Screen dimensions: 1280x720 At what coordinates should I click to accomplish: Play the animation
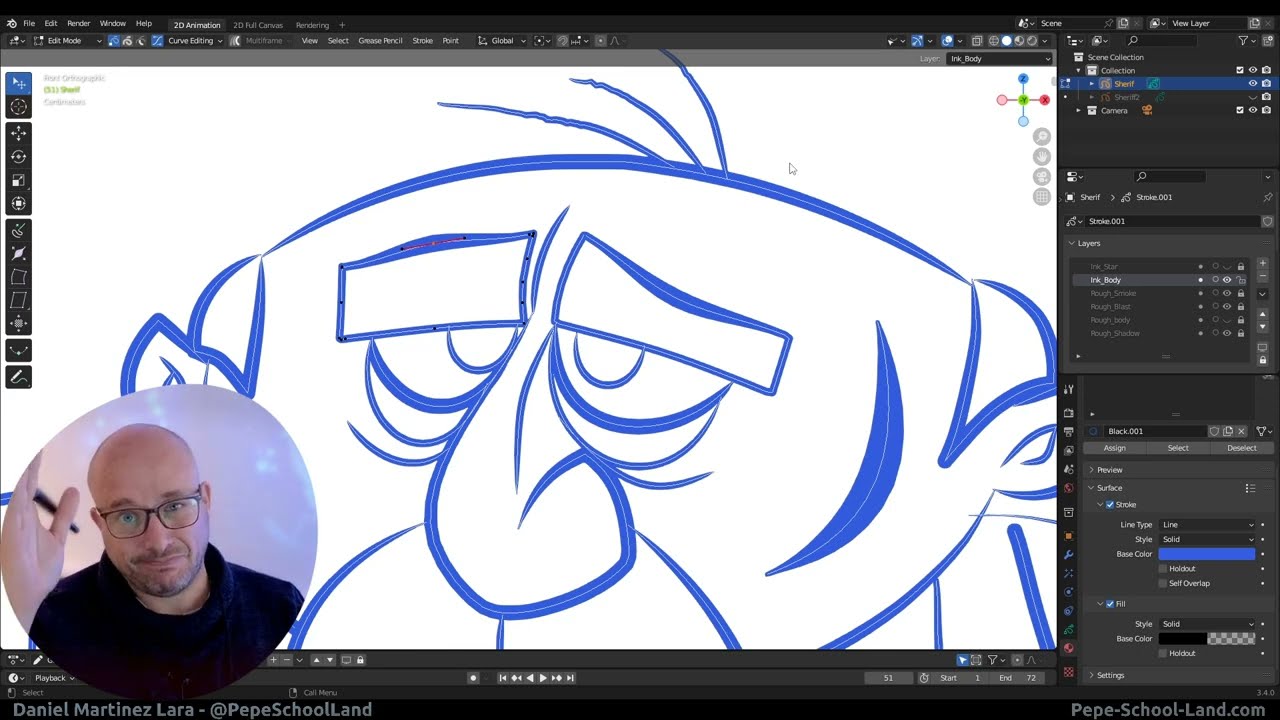(x=543, y=678)
